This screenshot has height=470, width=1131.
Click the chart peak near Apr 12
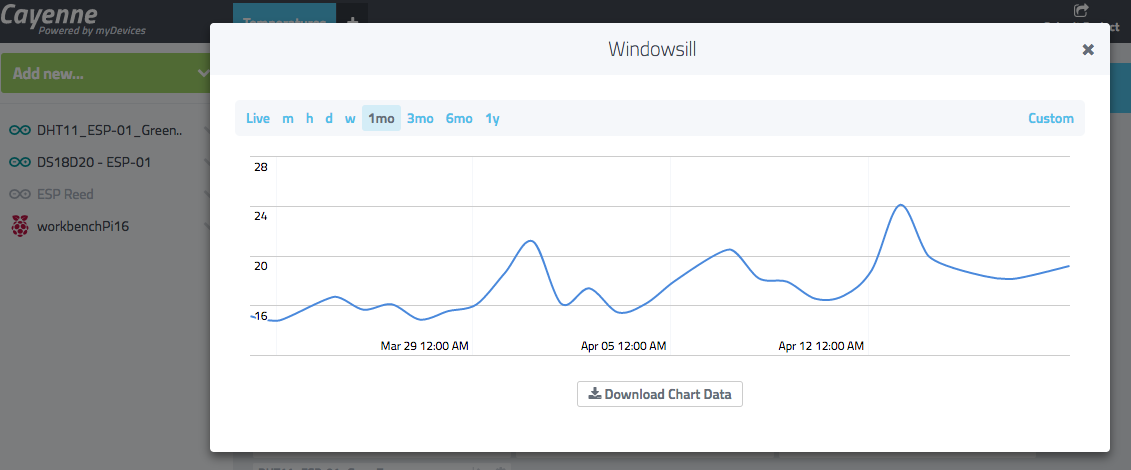(x=901, y=205)
